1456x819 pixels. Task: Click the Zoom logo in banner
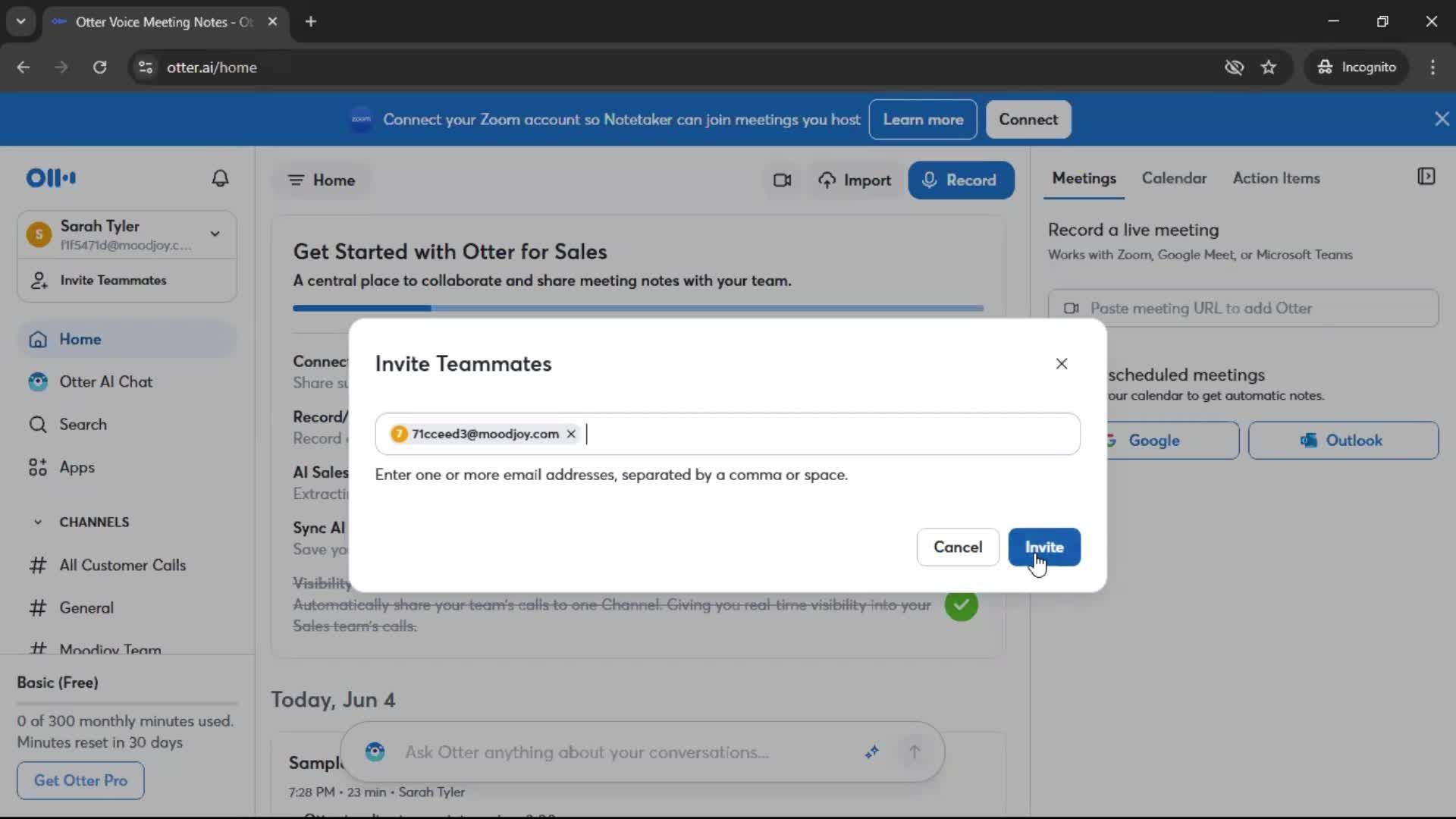pos(361,119)
